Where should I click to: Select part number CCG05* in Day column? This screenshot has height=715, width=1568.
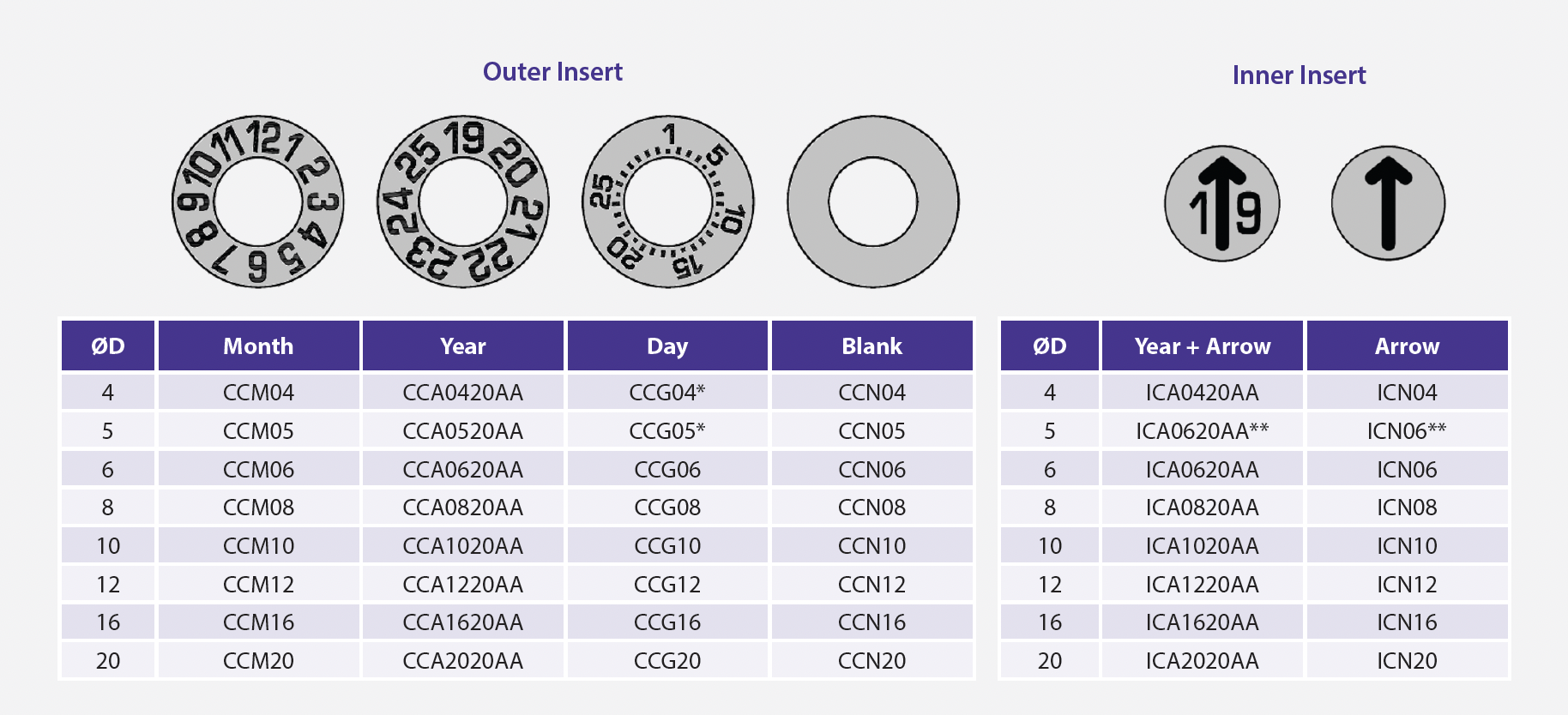click(x=667, y=431)
